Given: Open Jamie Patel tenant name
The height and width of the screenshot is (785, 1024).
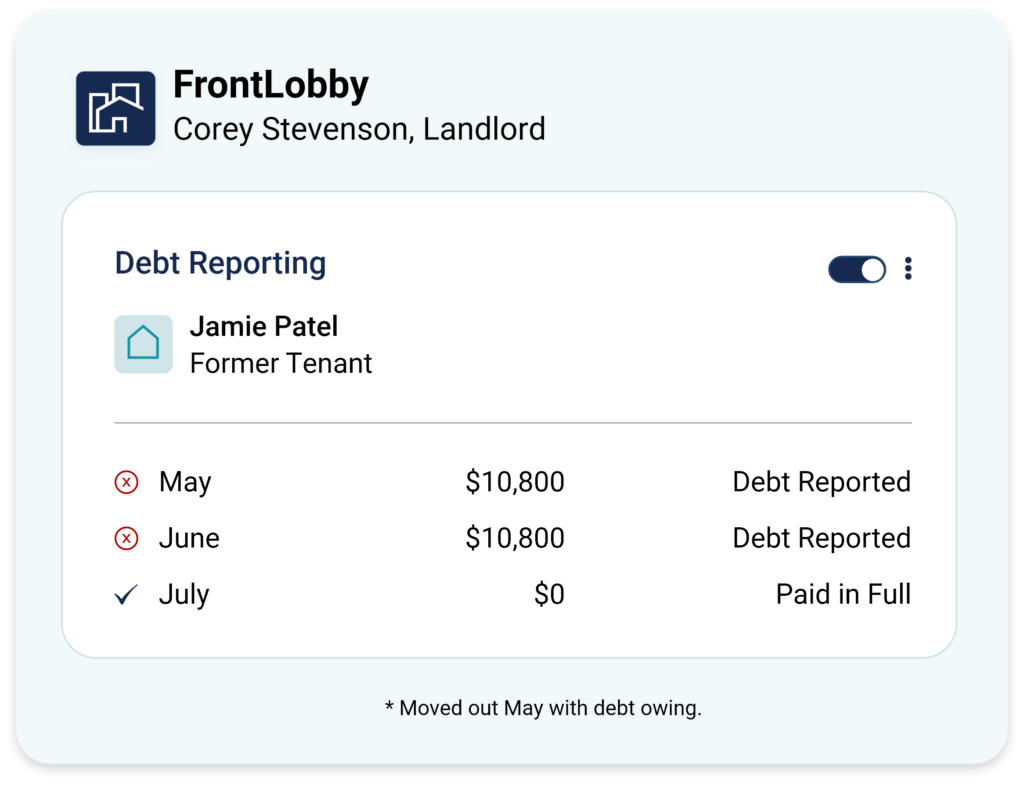Looking at the screenshot, I should 264,327.
